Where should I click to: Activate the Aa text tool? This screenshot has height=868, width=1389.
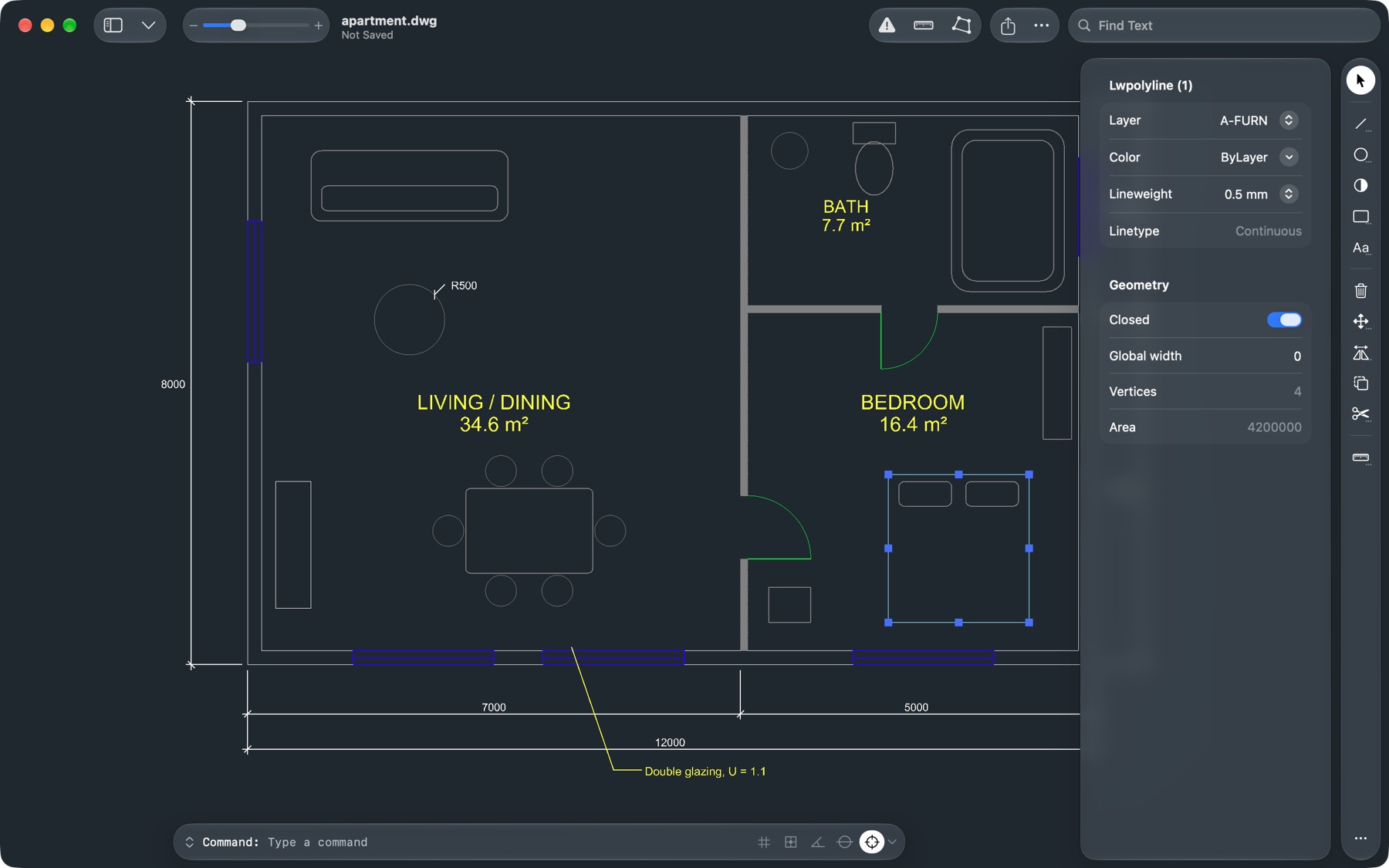pos(1360,248)
